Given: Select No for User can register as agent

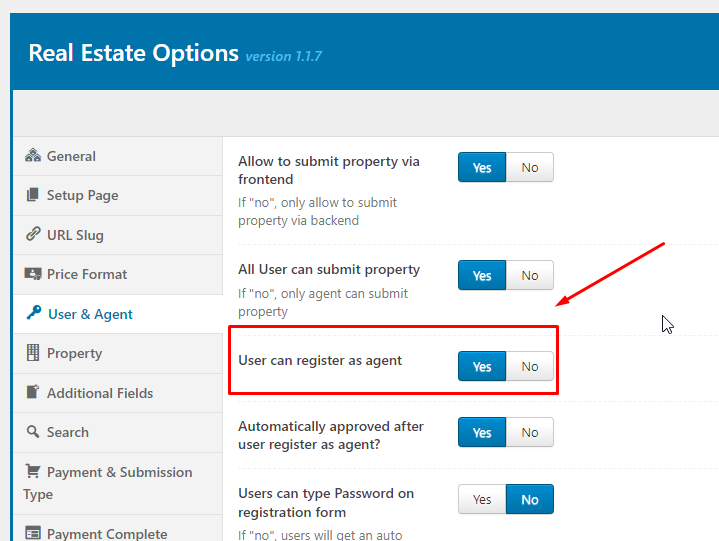Looking at the screenshot, I should coord(530,367).
